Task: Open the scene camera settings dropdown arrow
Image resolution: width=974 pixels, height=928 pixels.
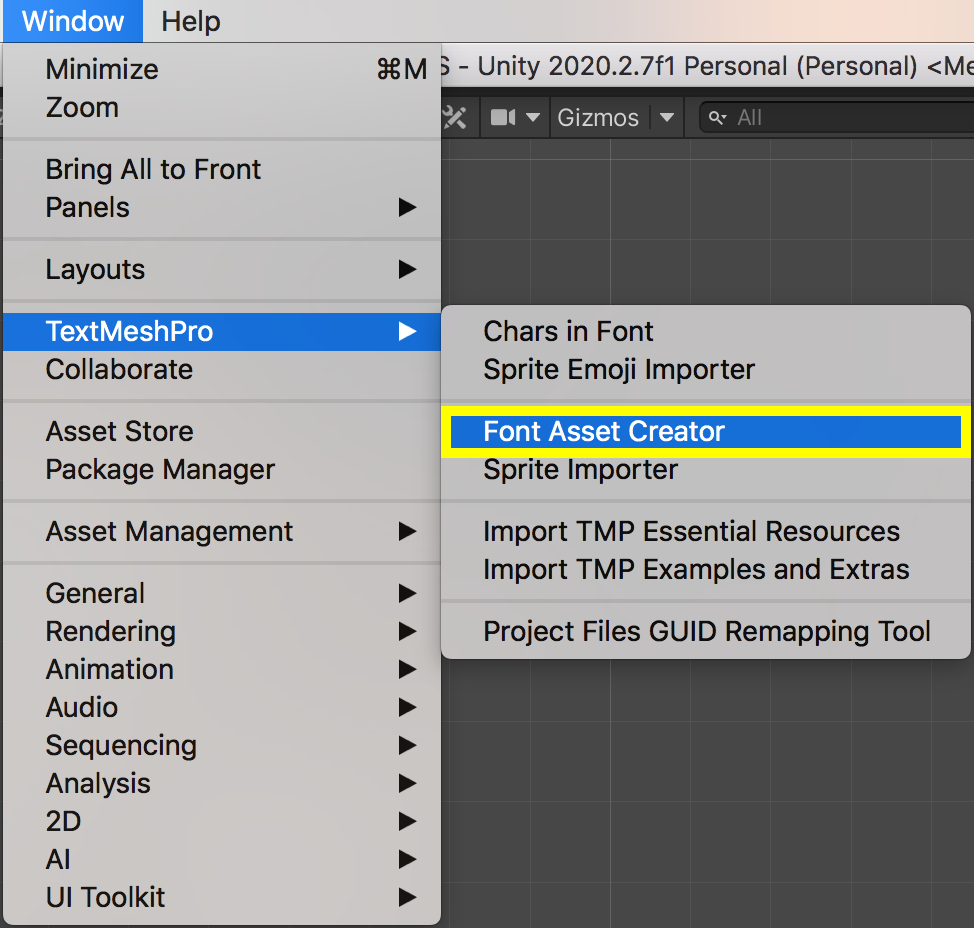Action: [533, 117]
